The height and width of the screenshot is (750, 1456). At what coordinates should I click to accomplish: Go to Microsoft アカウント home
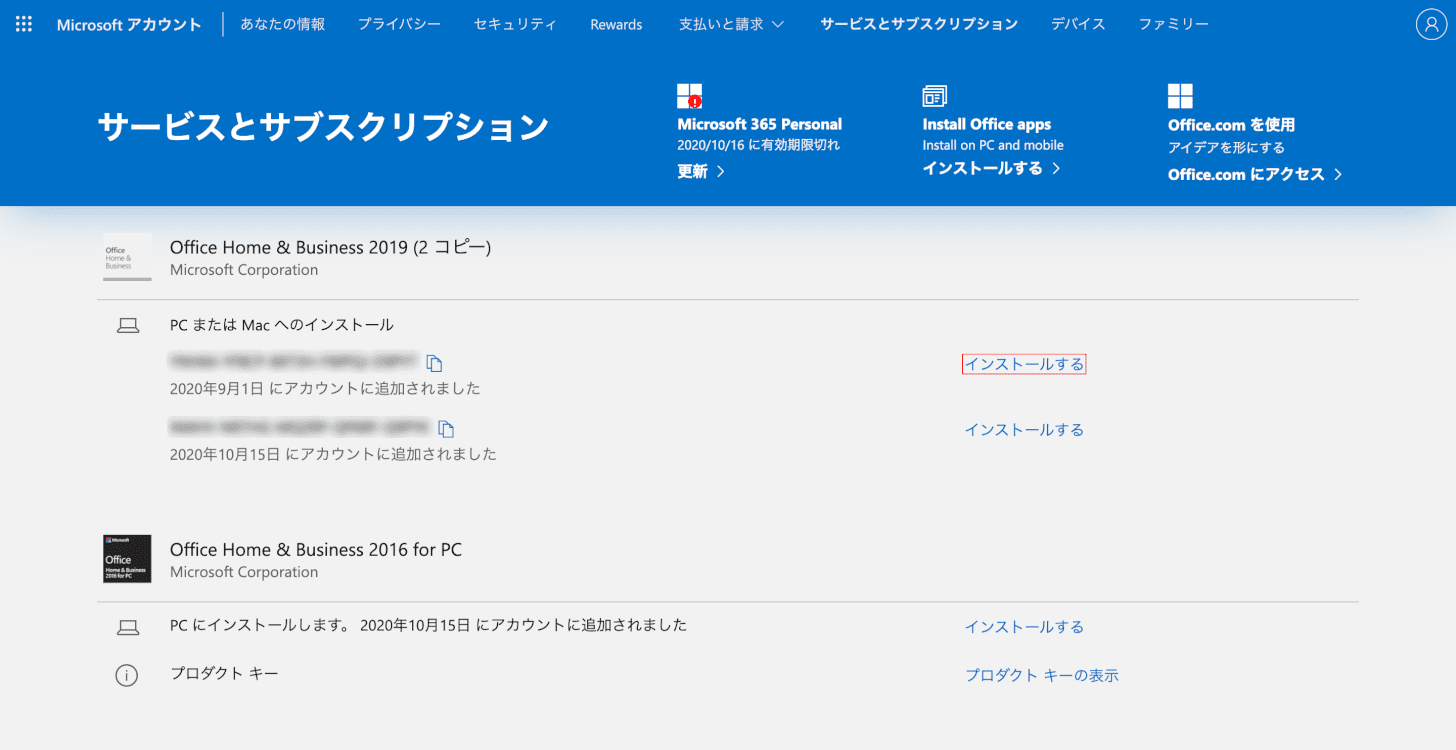tap(129, 24)
